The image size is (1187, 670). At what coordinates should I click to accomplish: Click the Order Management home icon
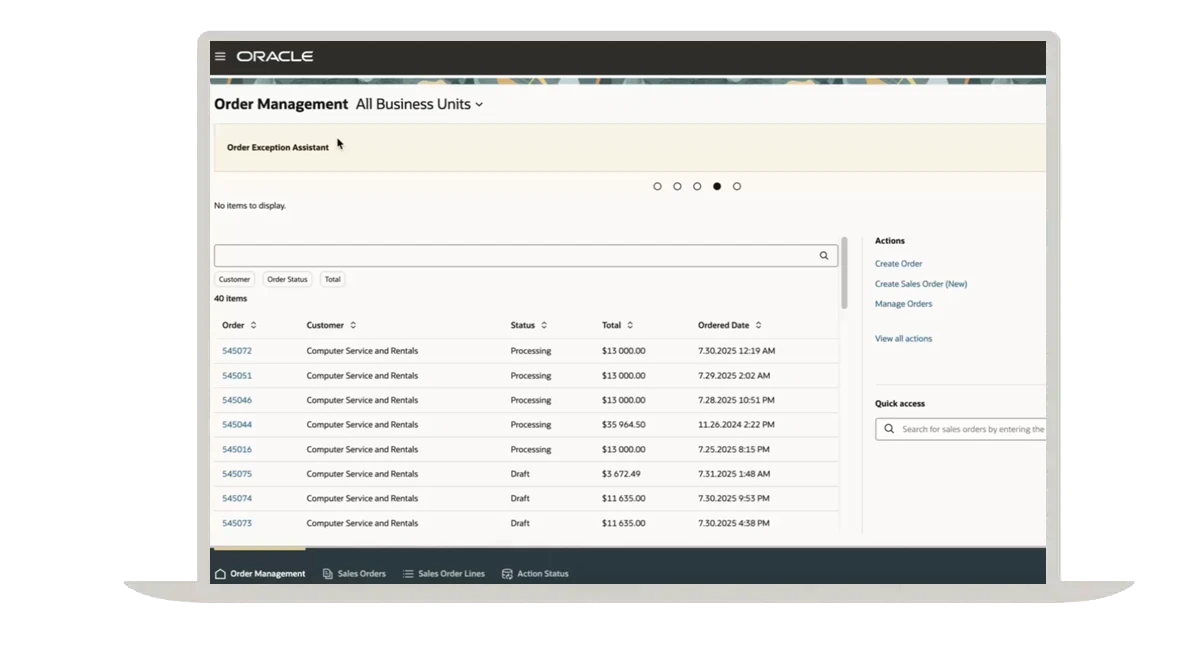[220, 574]
